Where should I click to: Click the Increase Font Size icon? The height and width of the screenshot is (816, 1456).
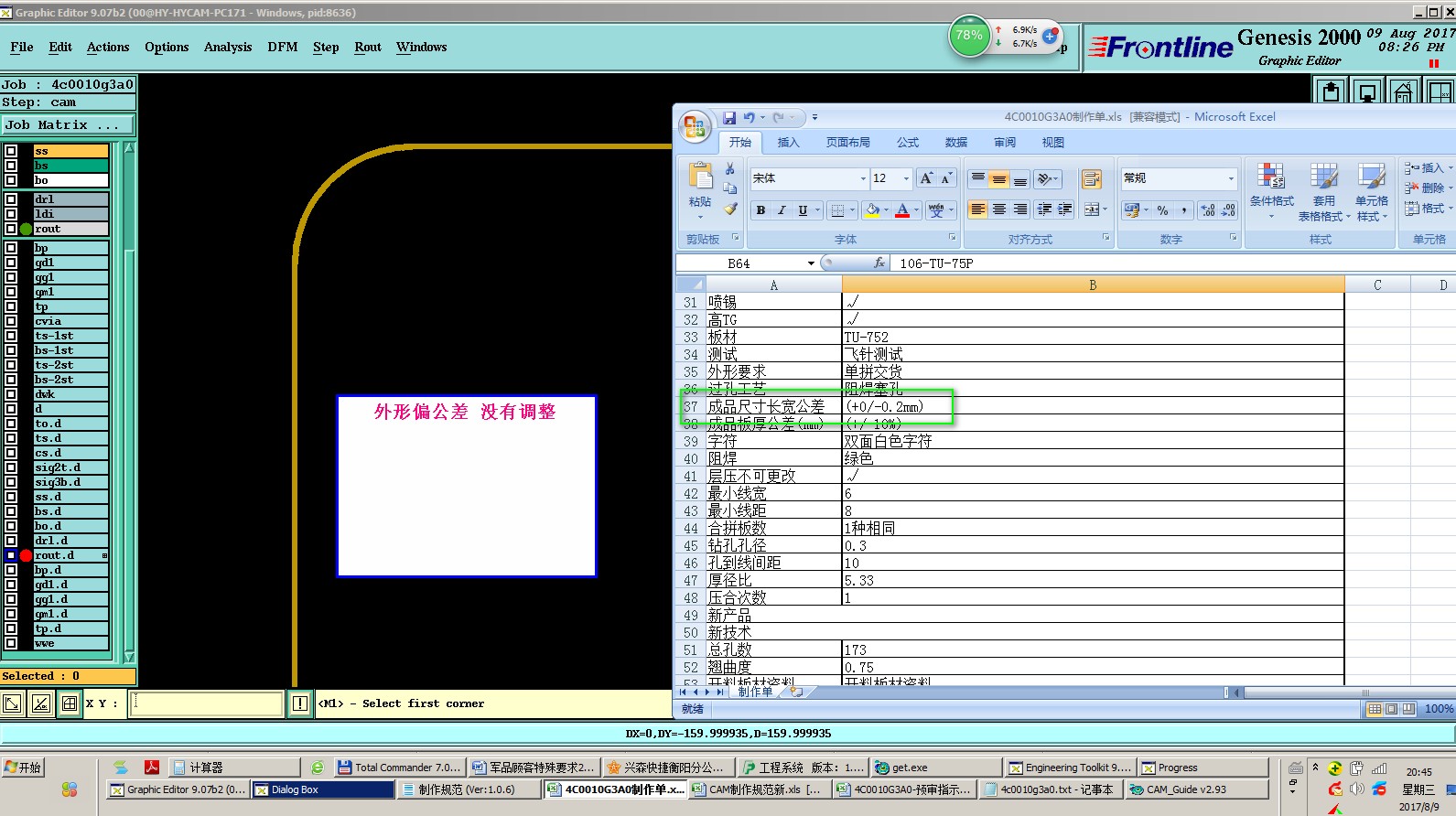tap(926, 178)
